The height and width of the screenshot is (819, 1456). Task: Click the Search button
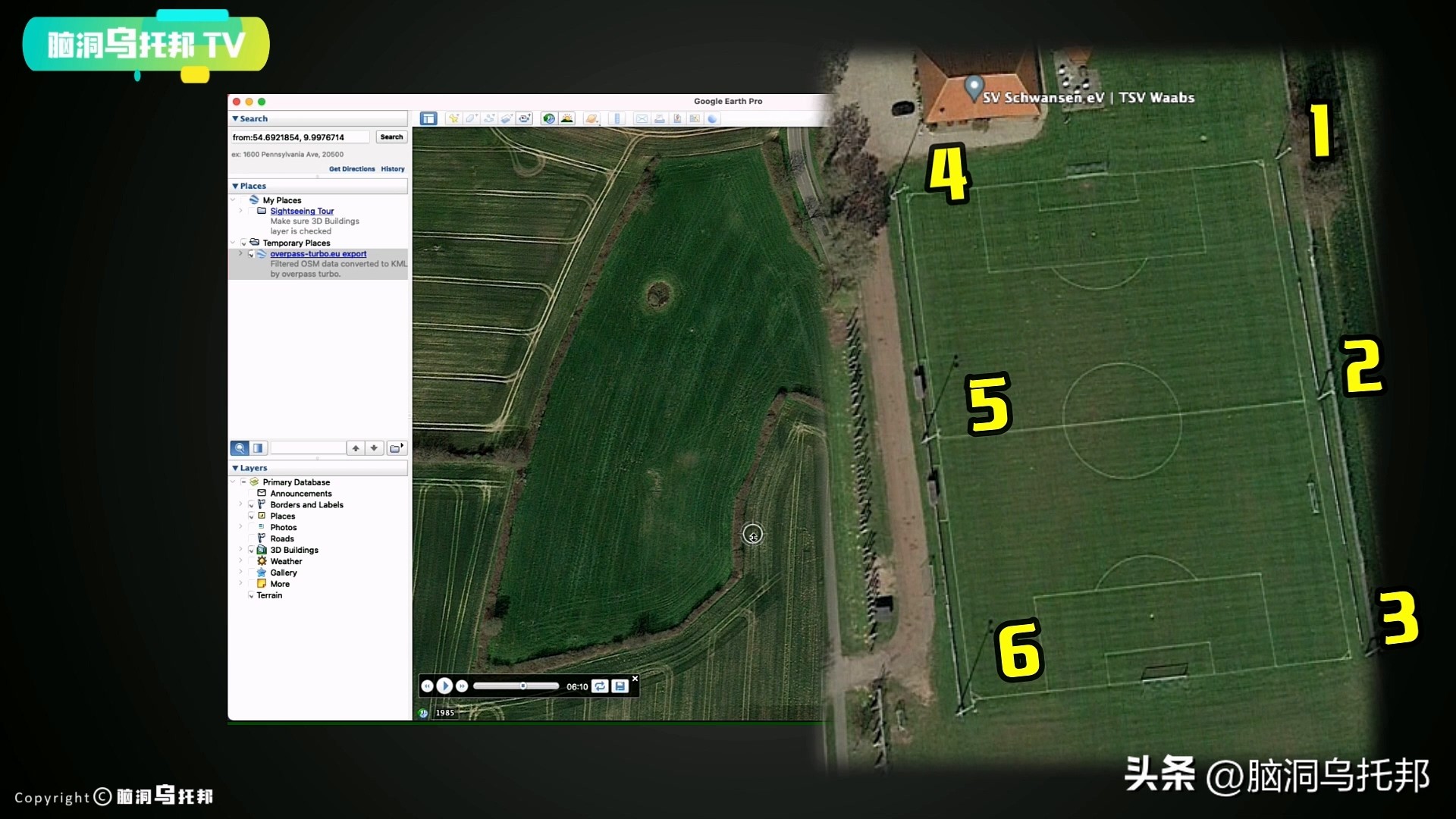(391, 136)
